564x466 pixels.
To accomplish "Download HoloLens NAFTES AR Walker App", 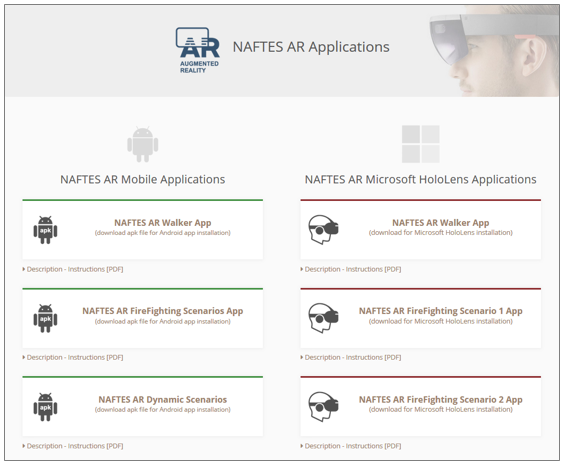I will 441,223.
